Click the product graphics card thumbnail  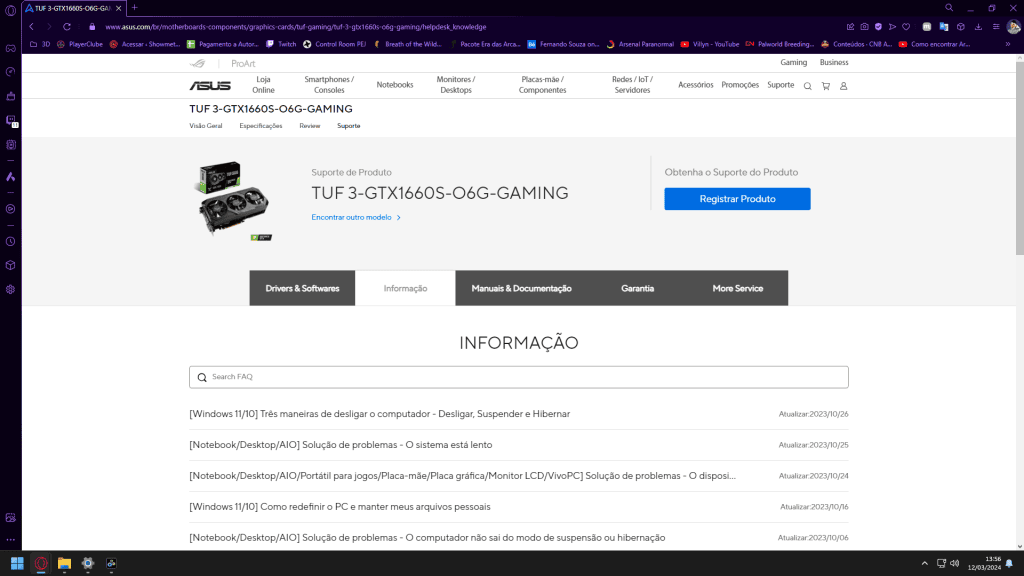[233, 200]
